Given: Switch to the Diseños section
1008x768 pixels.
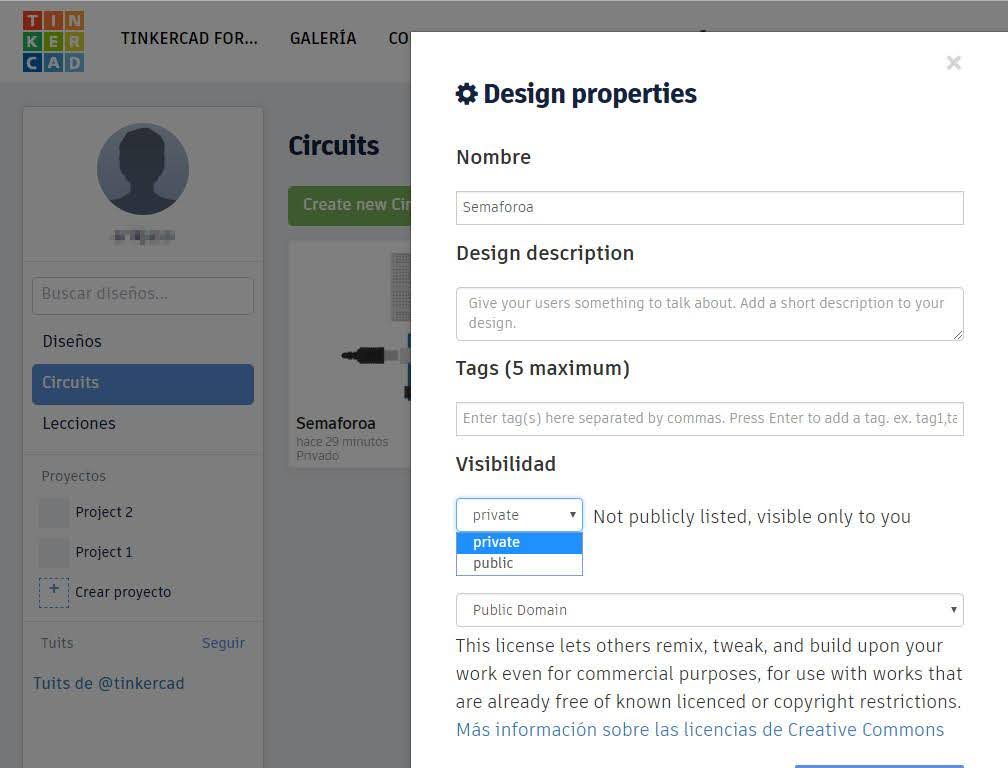Looking at the screenshot, I should 72,341.
